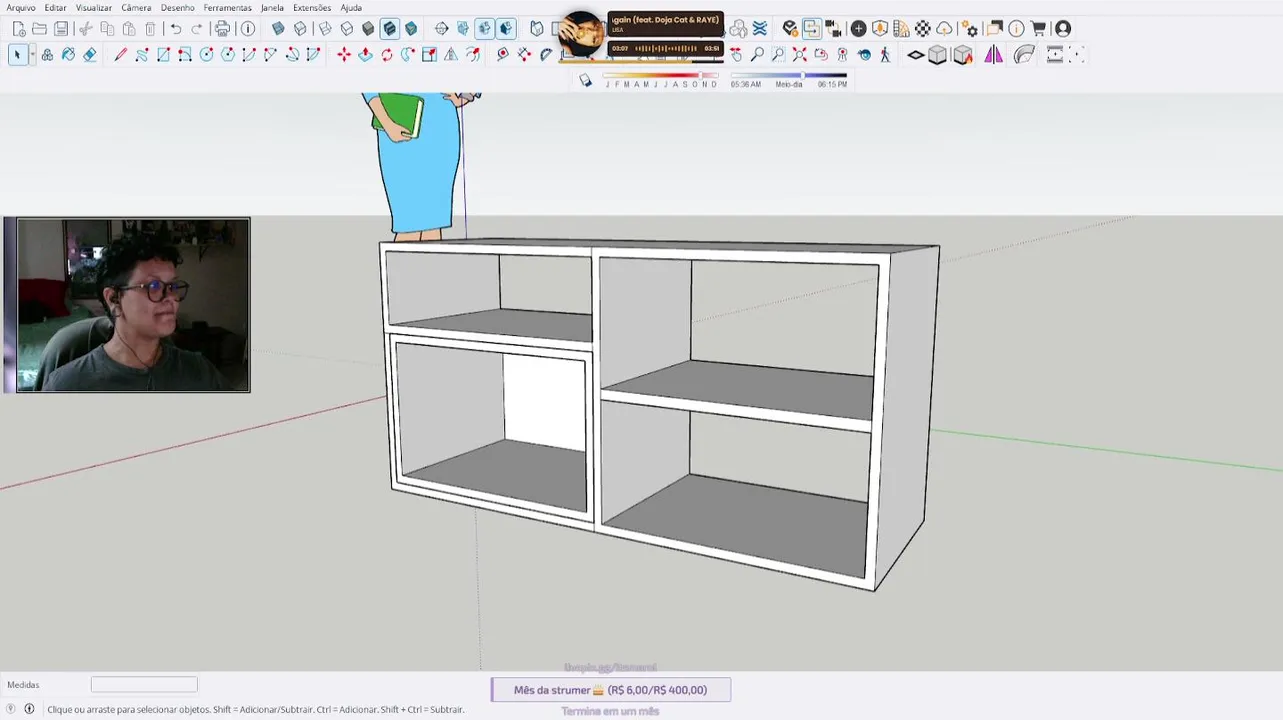Toggle Wireframe face style
1283x720 pixels.
click(325, 29)
